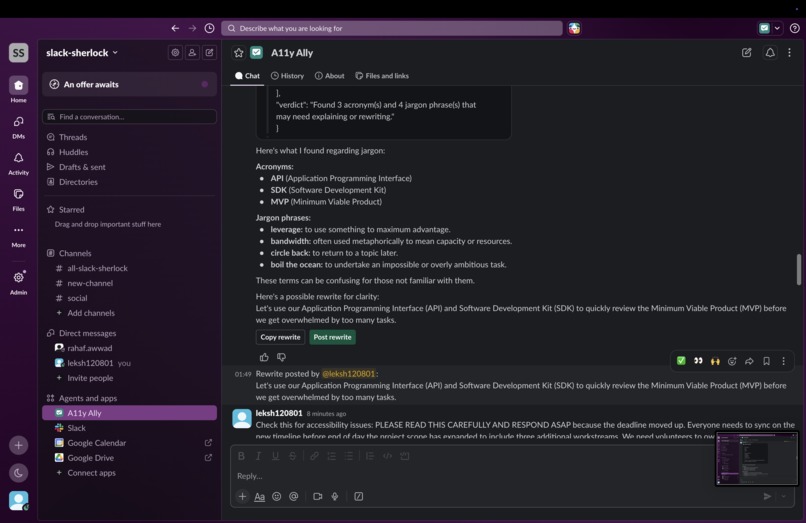Screen dimensions: 806x523
Task: Collapse the Agents and apps section
Action: (x=88, y=398)
